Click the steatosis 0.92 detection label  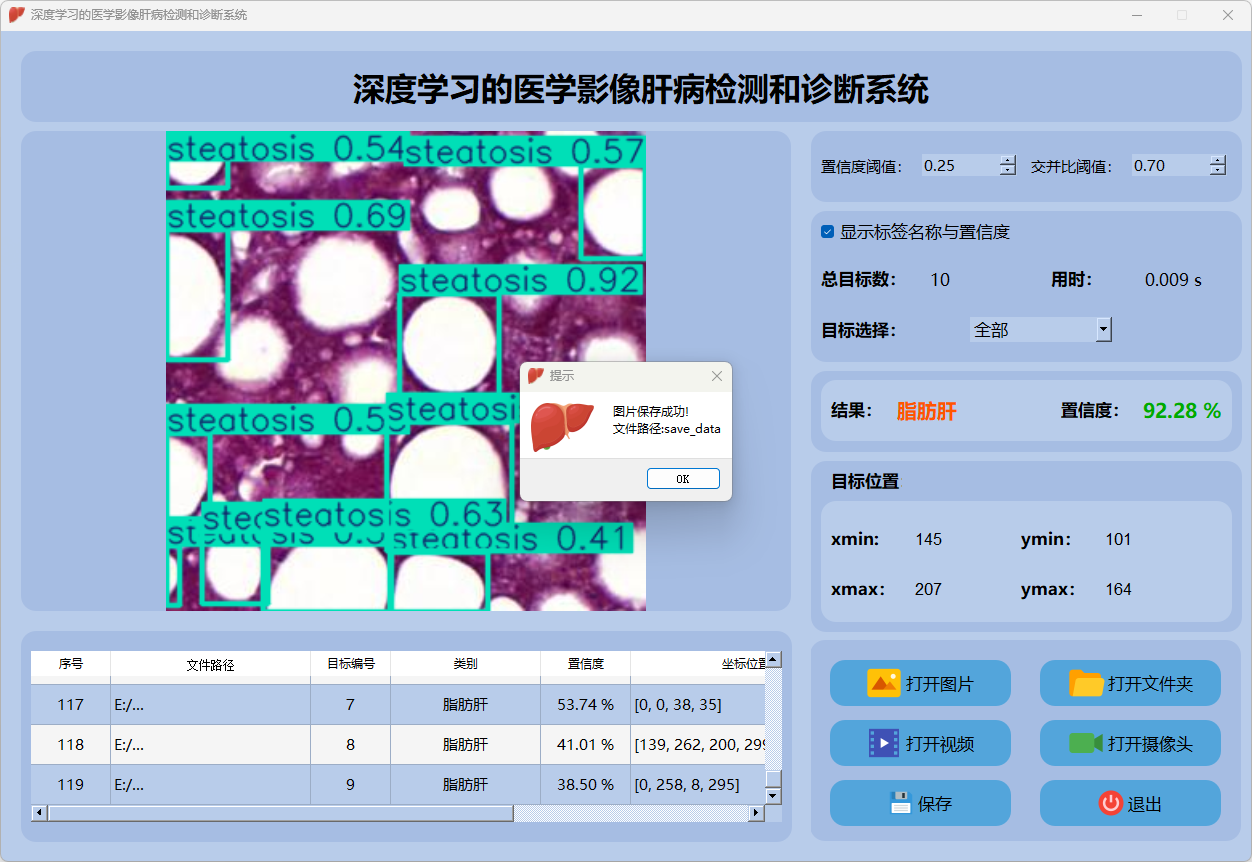pos(519,280)
